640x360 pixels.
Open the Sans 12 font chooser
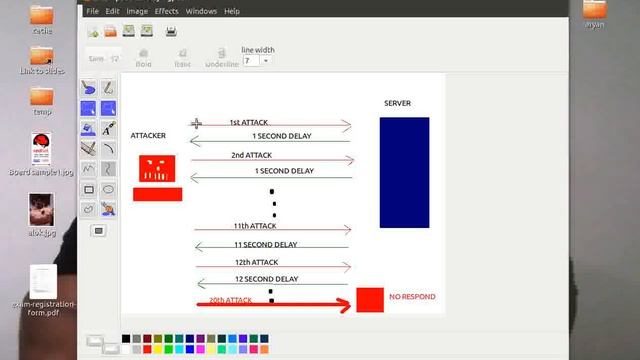coord(104,58)
